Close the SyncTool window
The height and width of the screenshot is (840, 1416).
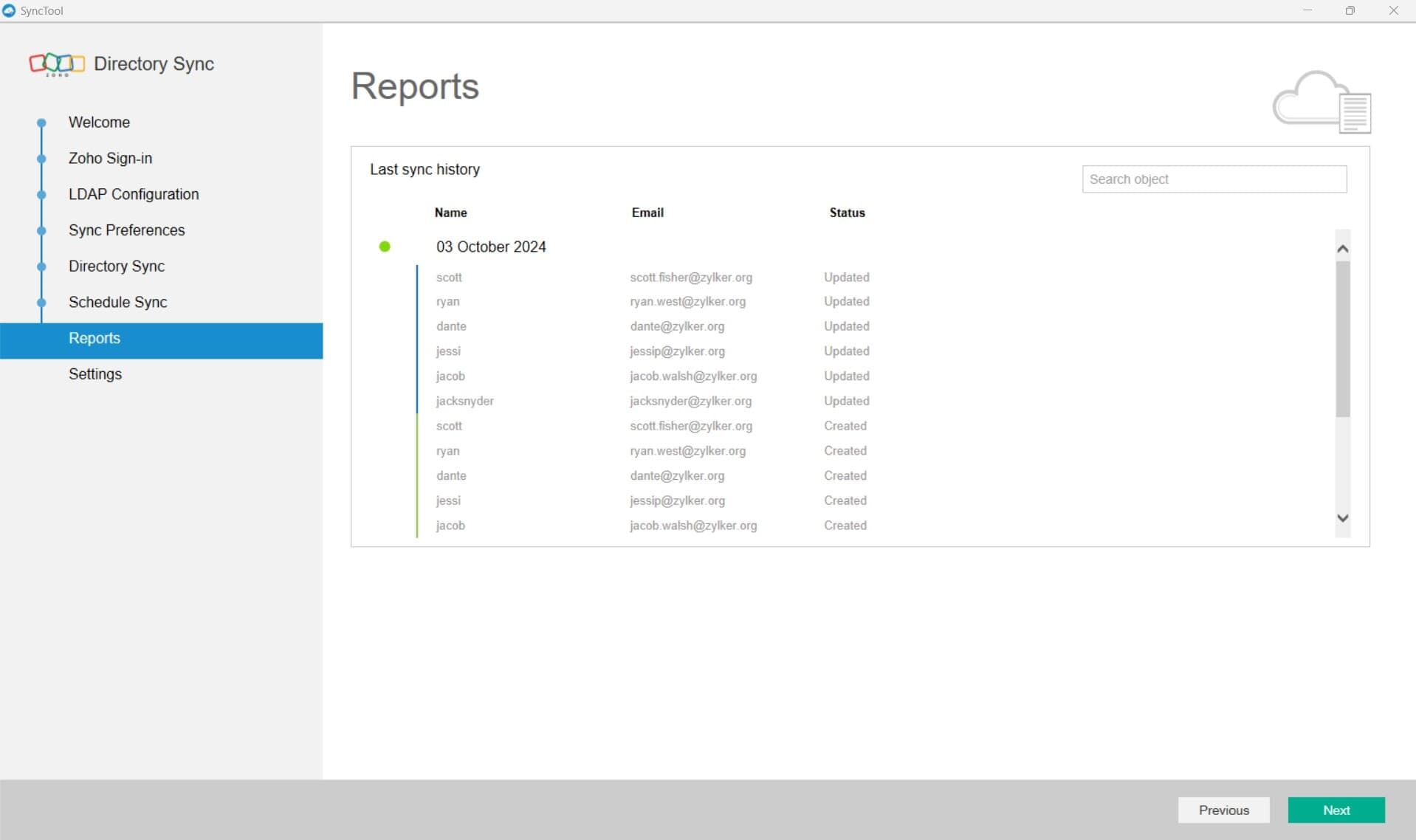pos(1394,10)
